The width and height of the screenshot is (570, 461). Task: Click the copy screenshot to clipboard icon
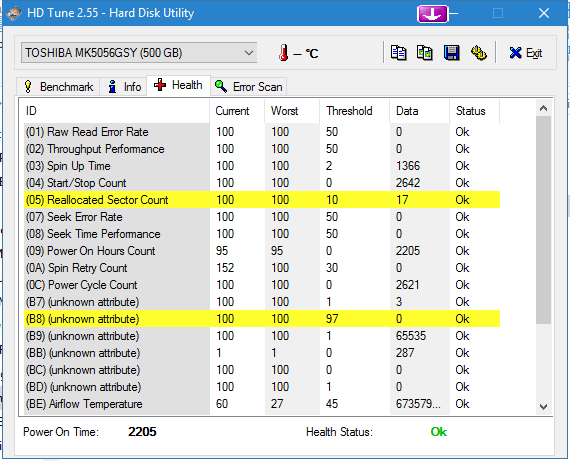425,53
